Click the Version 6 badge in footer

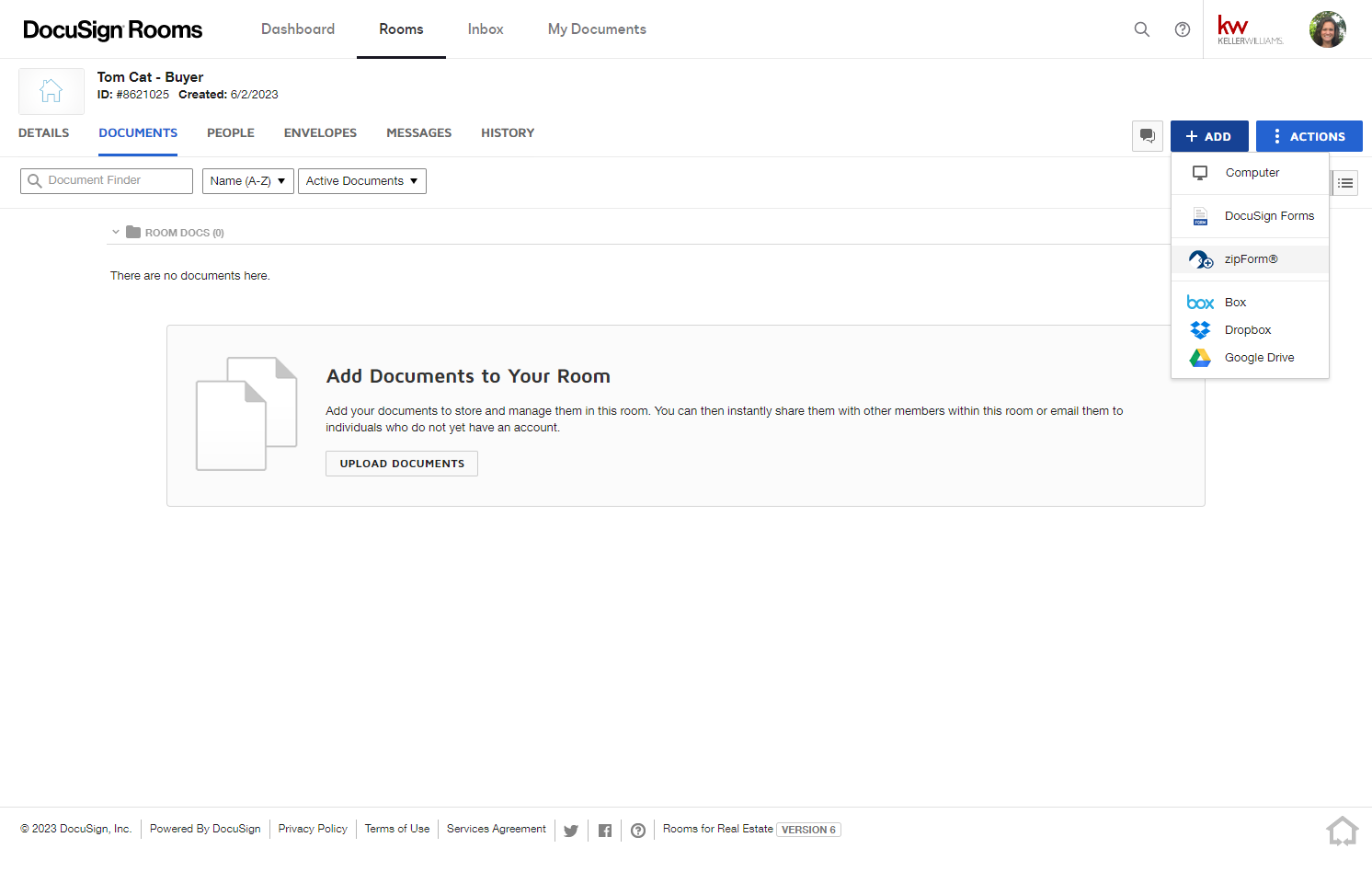[x=809, y=830]
